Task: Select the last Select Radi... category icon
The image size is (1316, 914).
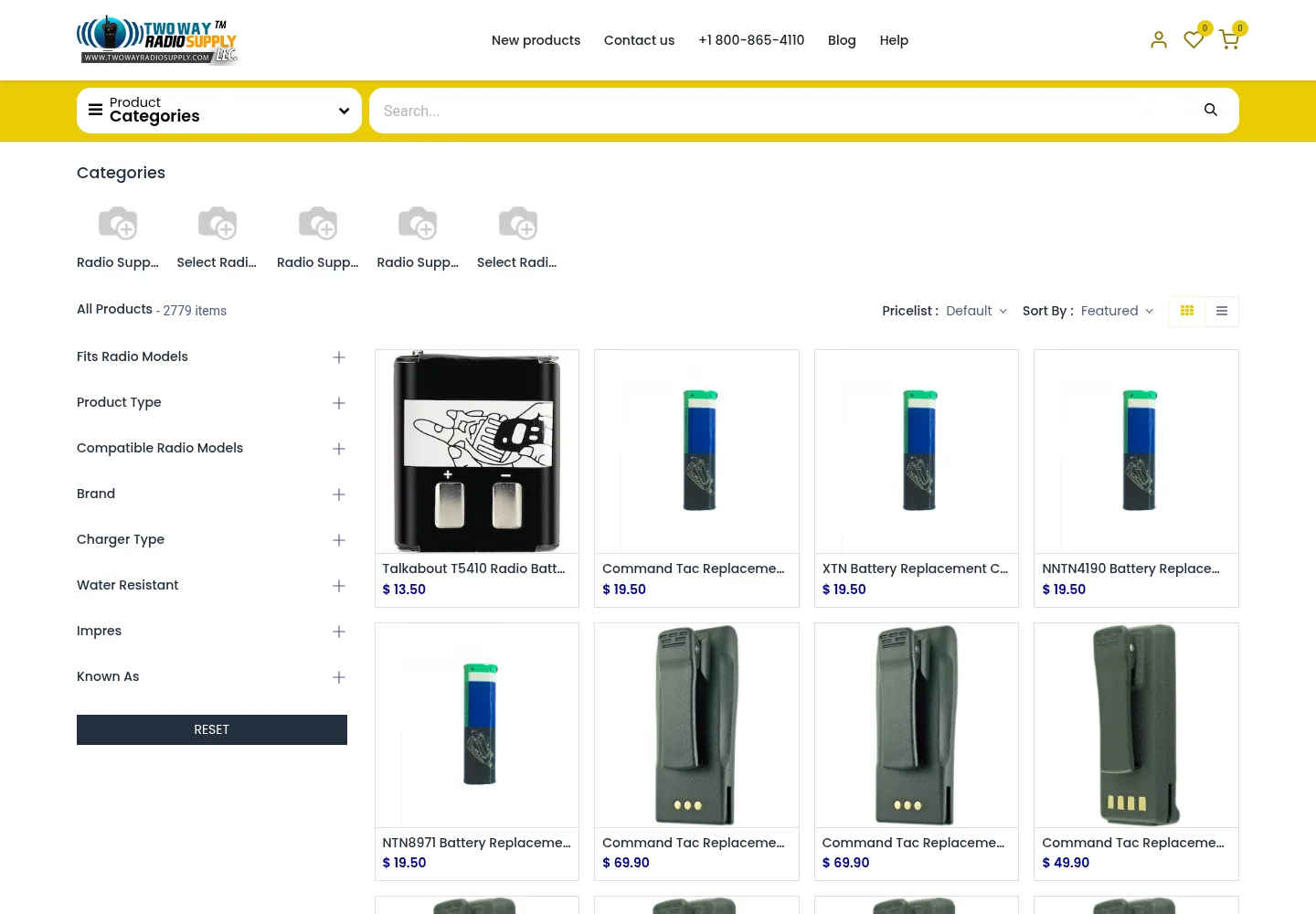Action: [518, 223]
